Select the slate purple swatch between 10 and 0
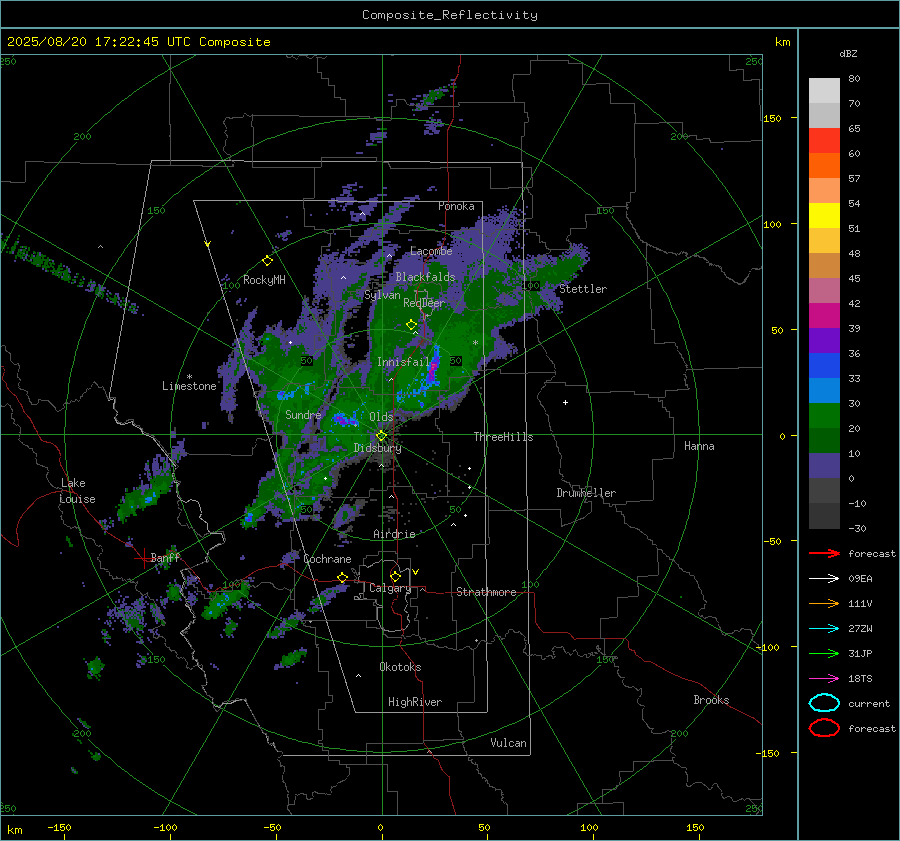 pyautogui.click(x=824, y=466)
